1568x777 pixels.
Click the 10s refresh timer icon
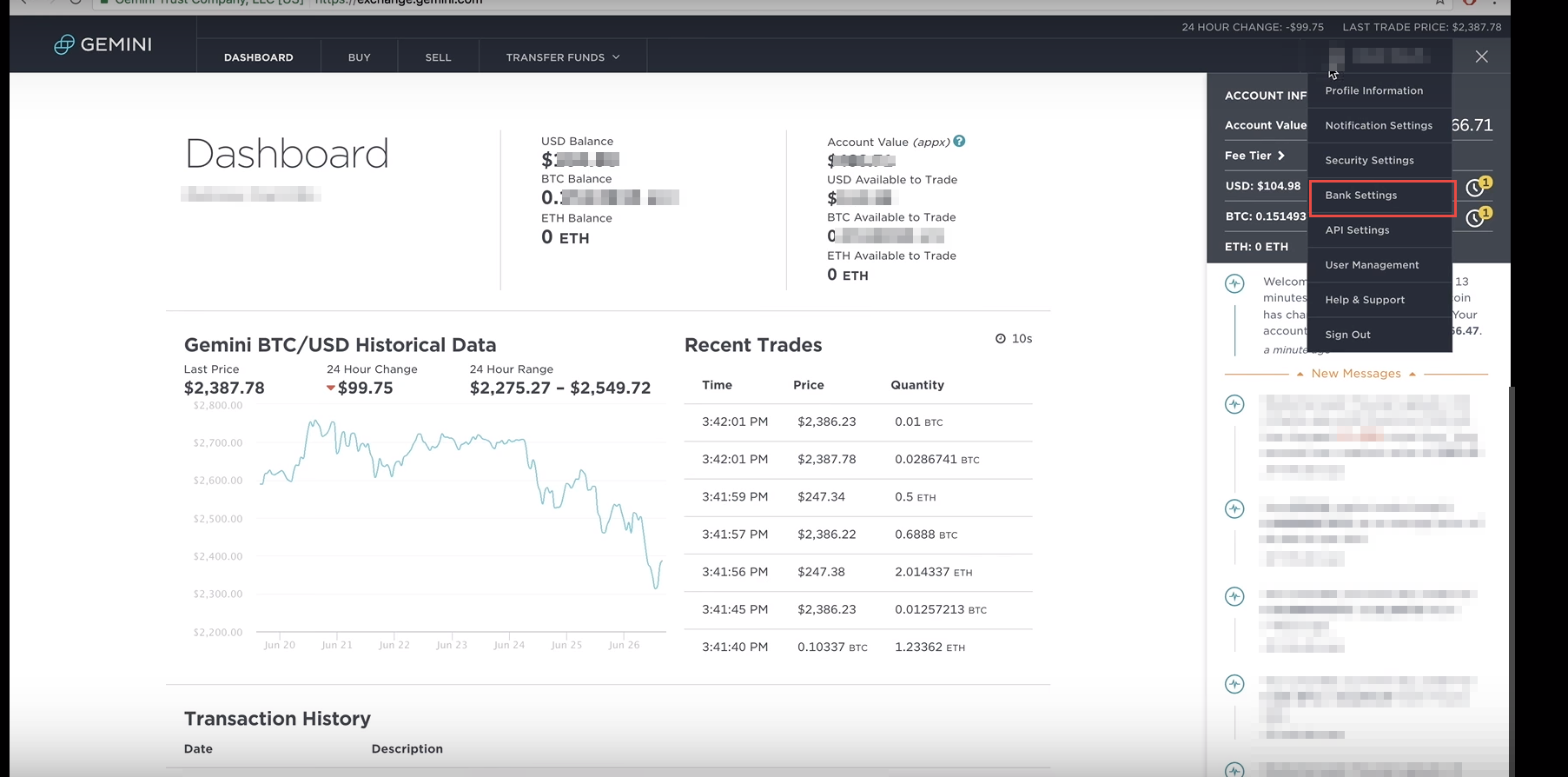click(1001, 338)
